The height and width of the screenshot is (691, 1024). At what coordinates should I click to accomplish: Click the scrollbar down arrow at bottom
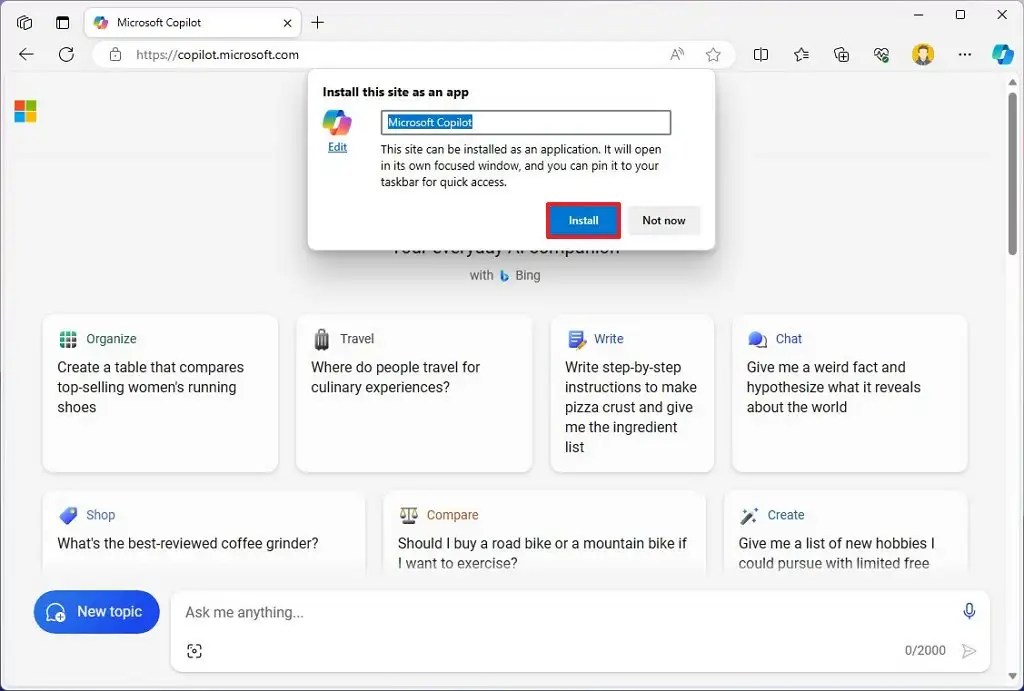point(1012,675)
